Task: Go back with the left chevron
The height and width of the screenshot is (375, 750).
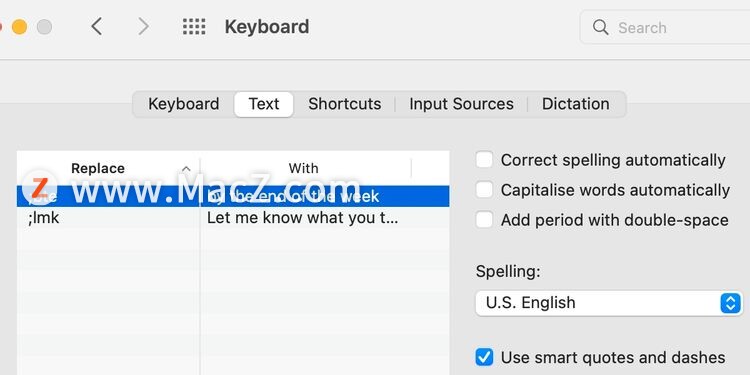Action: click(x=97, y=27)
